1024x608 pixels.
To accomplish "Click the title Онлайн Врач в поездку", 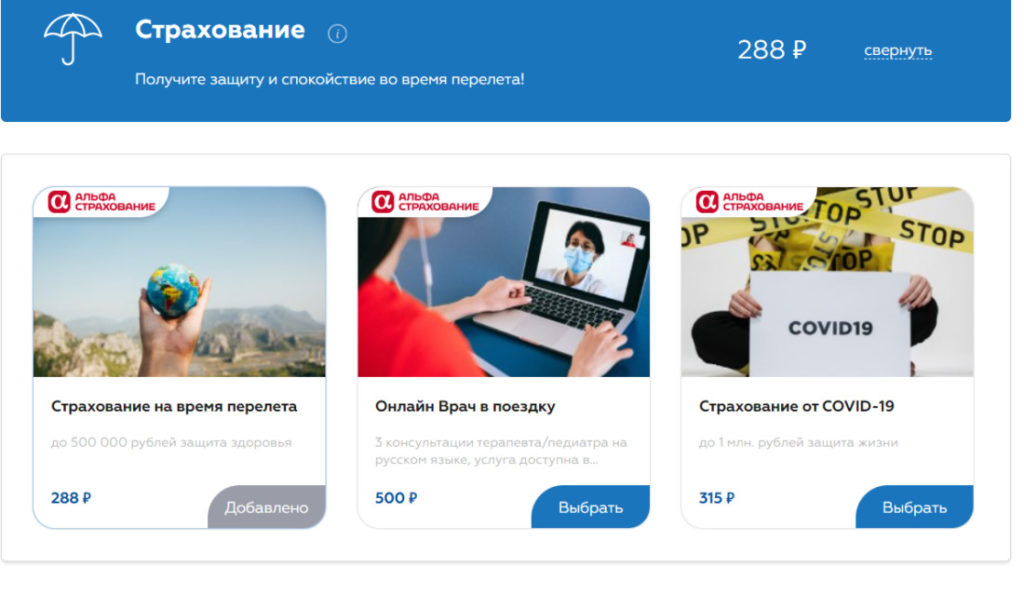I will [x=465, y=406].
